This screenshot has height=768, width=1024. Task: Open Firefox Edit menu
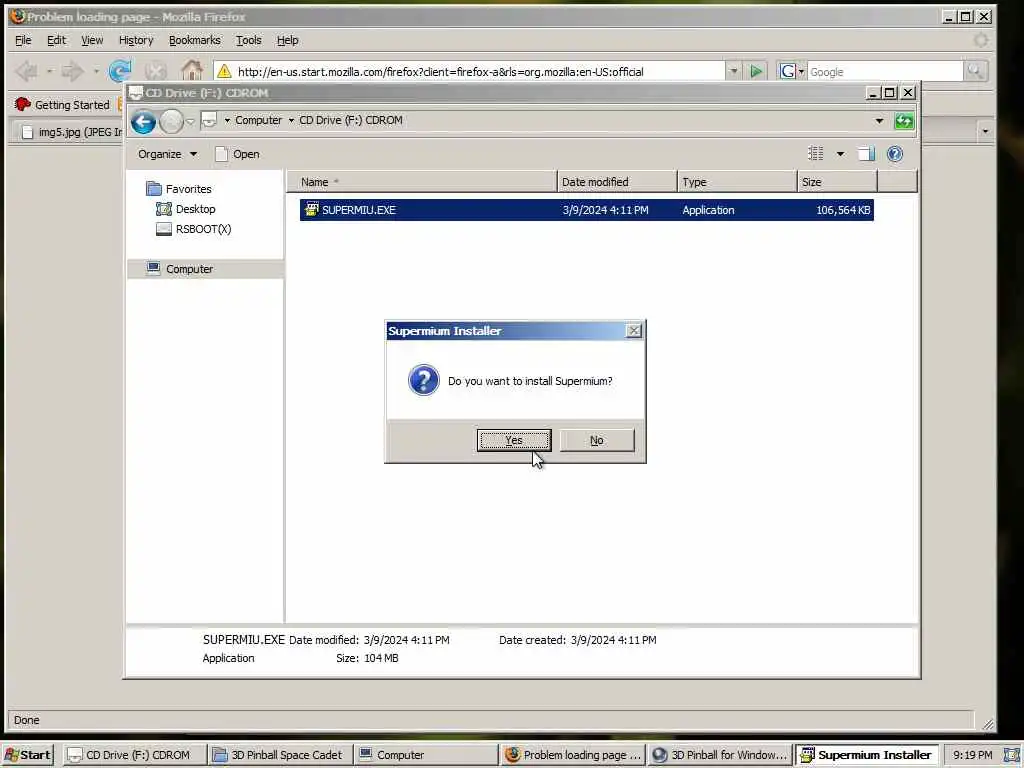(x=56, y=40)
